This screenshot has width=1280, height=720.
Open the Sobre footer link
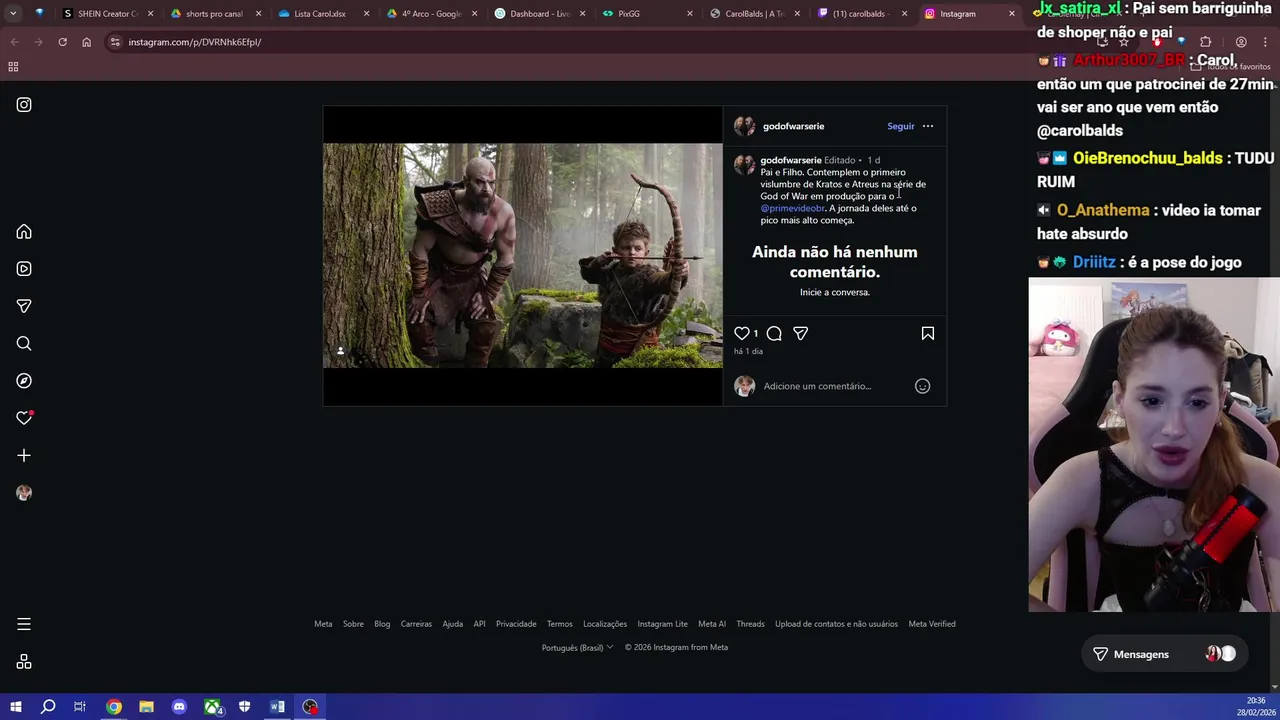click(x=353, y=624)
